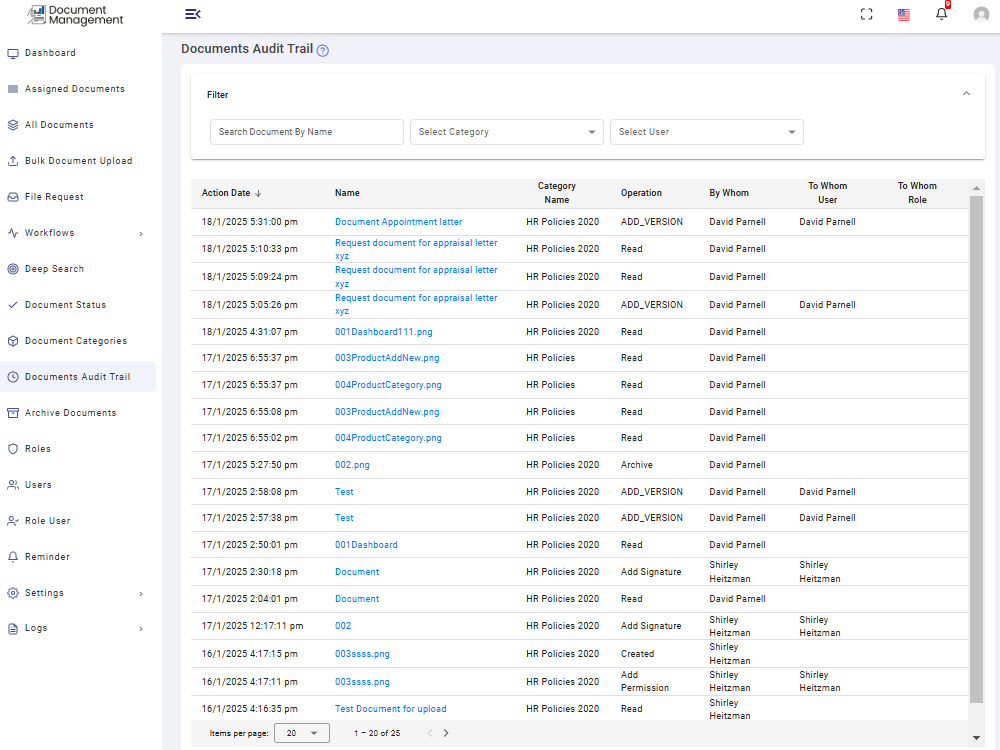Viewport: 1000px width, 750px height.
Task: Open Test Document for upload link
Action: 390,709
